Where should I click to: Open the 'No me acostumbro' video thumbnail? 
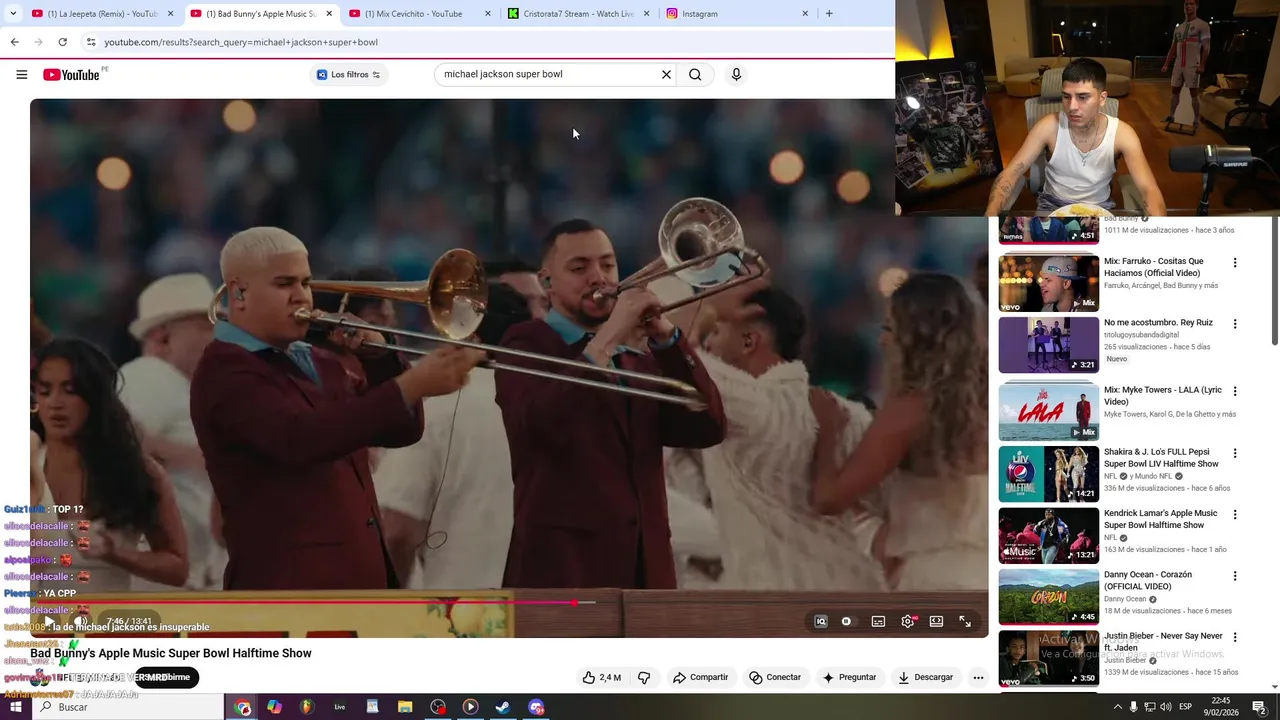pos(1049,345)
